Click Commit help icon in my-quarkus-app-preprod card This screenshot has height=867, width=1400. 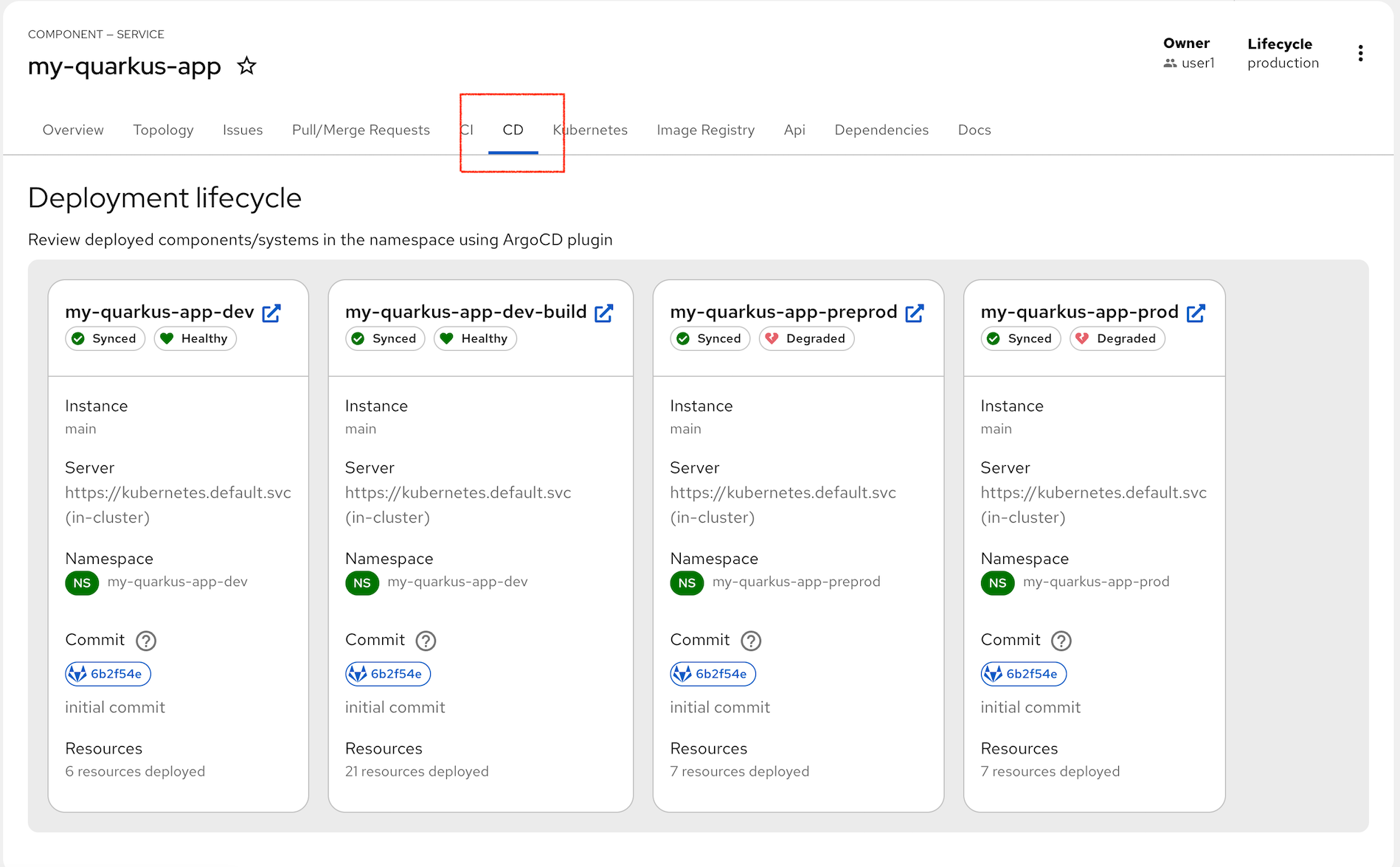(x=751, y=641)
